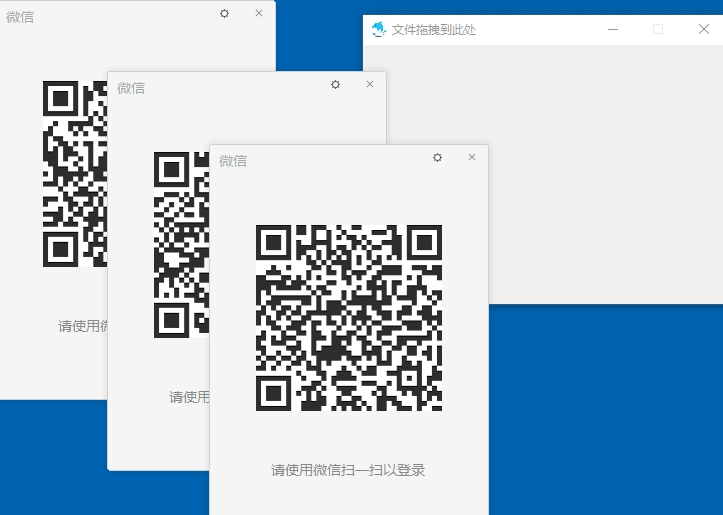
Task: Close the 文件拖拽到此处 window
Action: (703, 30)
